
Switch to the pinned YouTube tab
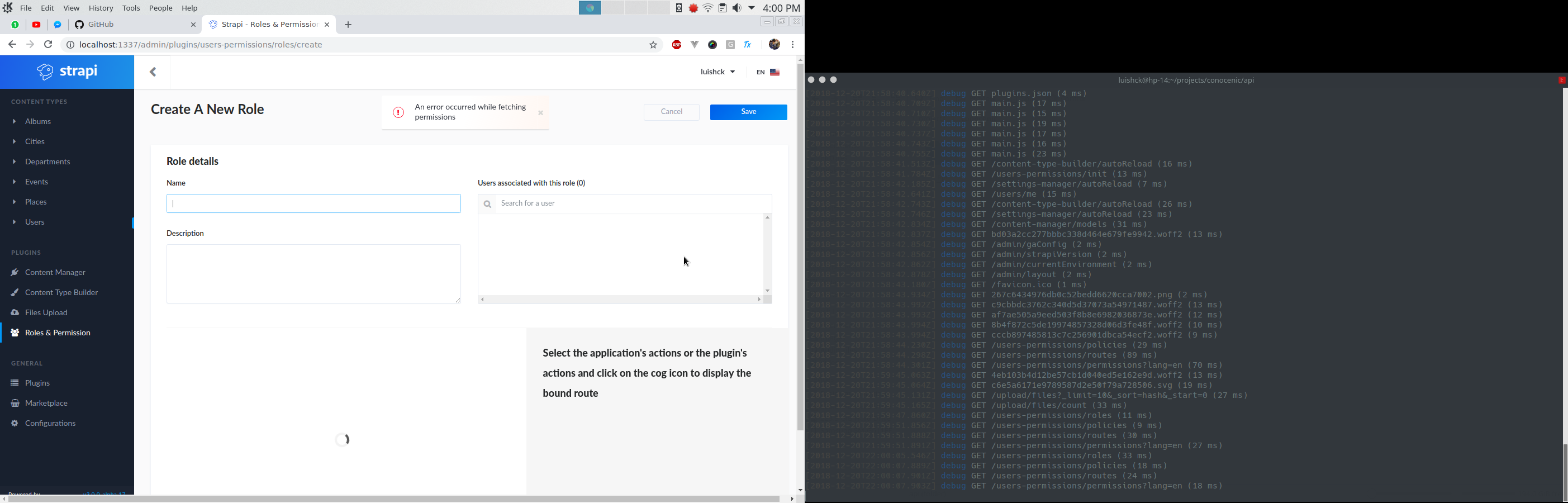pyautogui.click(x=36, y=25)
